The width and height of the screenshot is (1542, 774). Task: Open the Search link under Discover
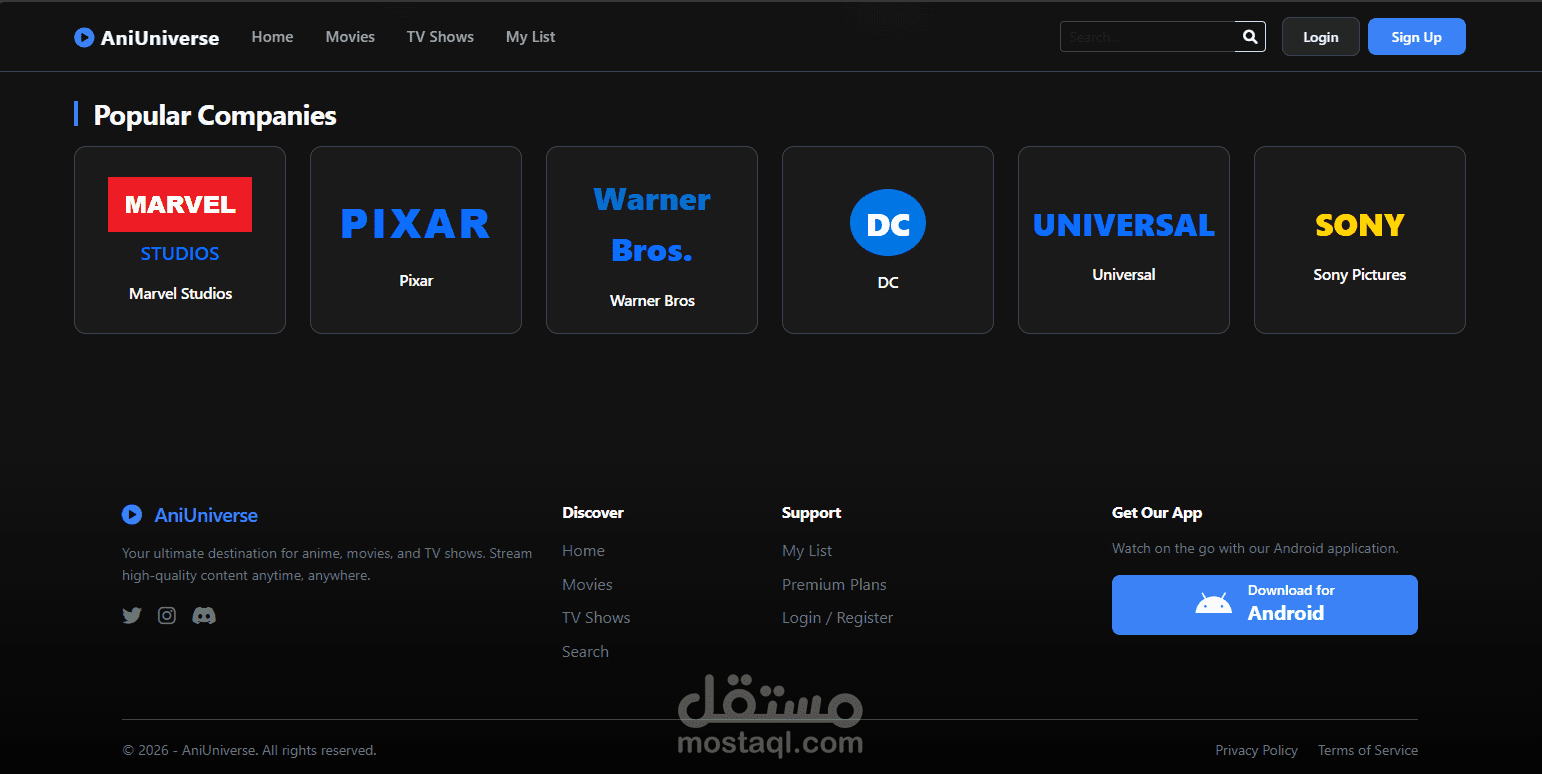tap(585, 652)
